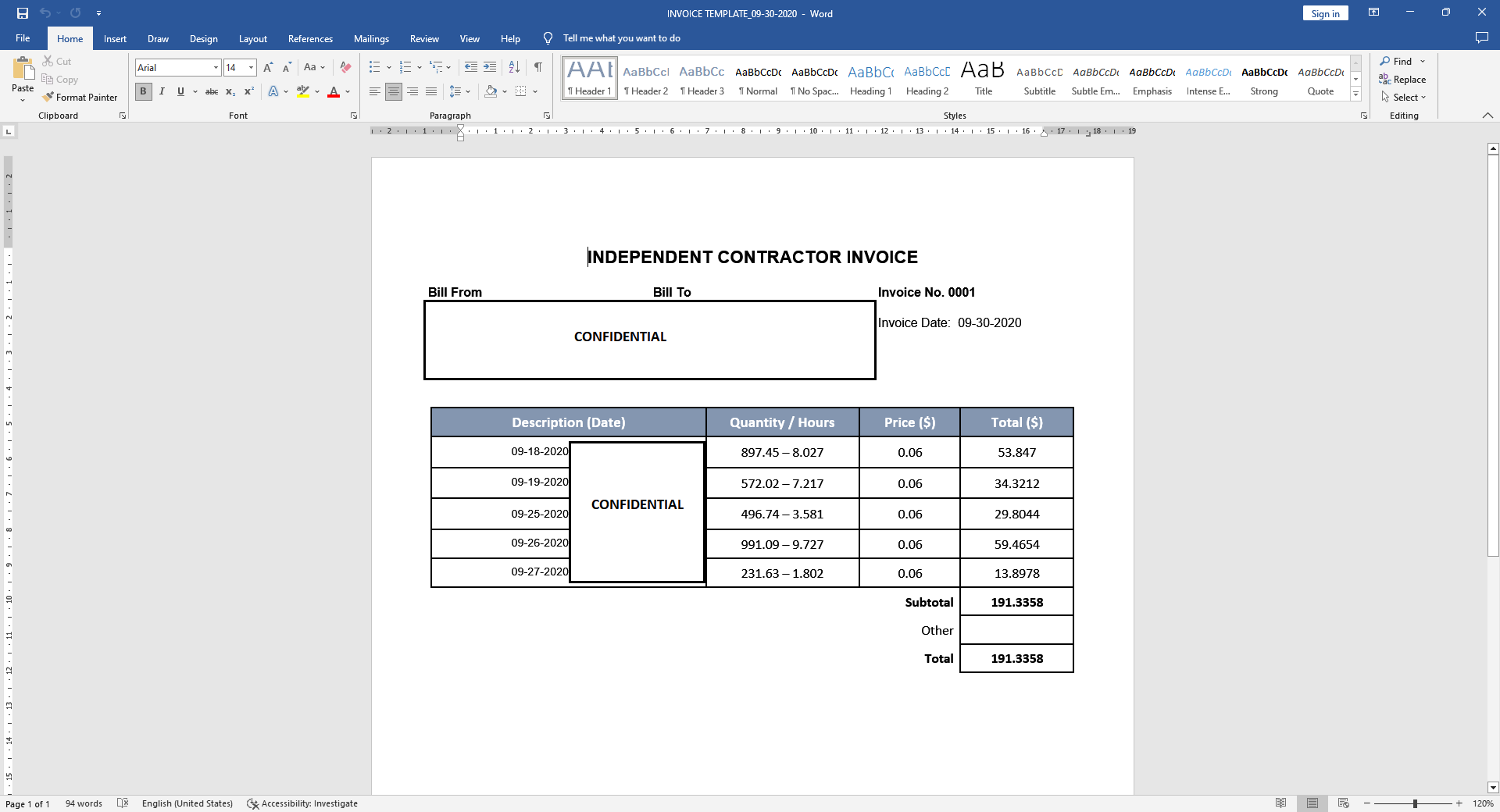Click the zoom slider handle
The height and width of the screenshot is (812, 1500).
[x=1415, y=803]
